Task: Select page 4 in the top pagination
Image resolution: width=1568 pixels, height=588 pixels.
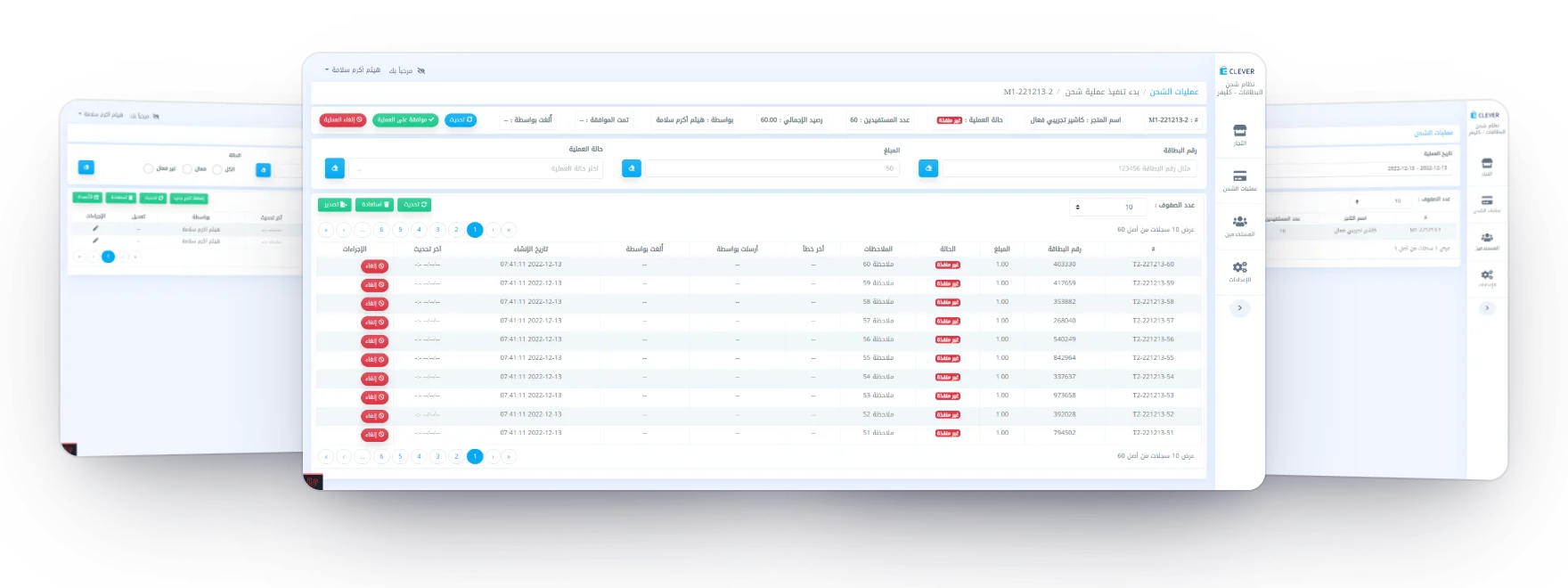Action: (x=419, y=230)
